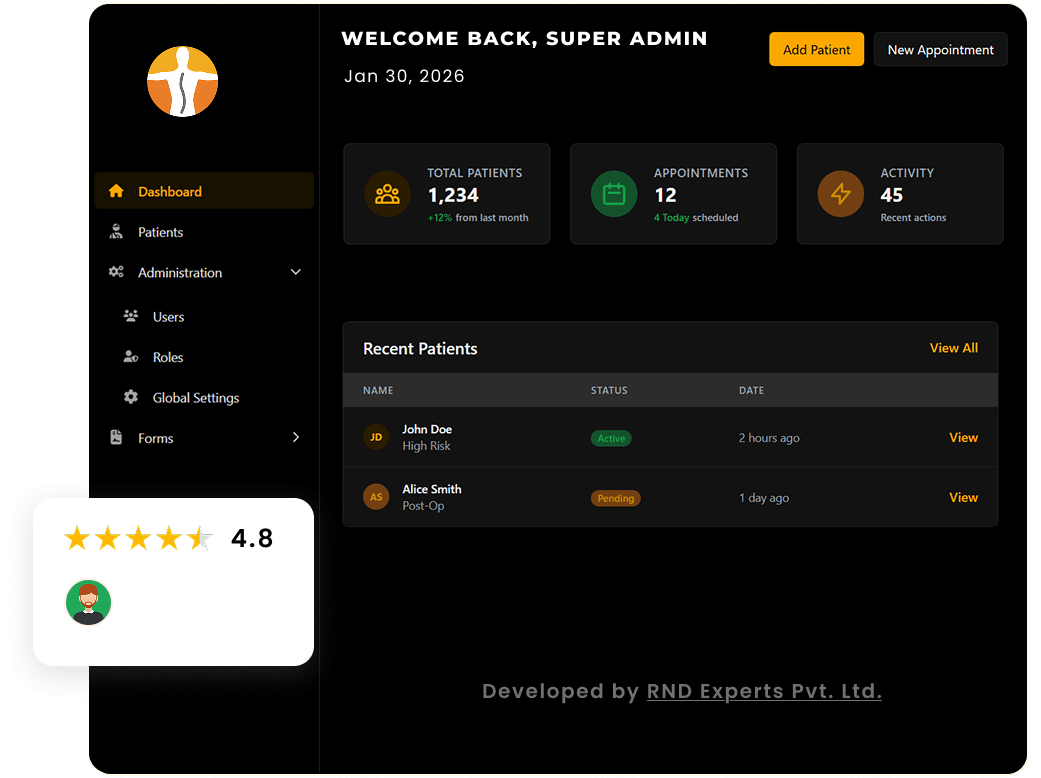Collapse the Administration menu chevron
1041x778 pixels.
click(295, 272)
